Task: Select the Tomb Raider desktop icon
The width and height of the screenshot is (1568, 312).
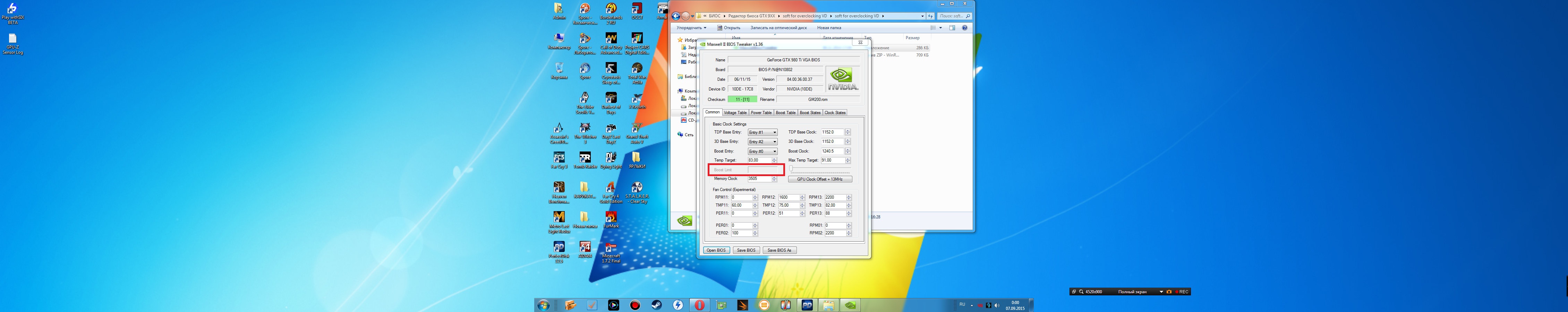Action: pos(585,160)
